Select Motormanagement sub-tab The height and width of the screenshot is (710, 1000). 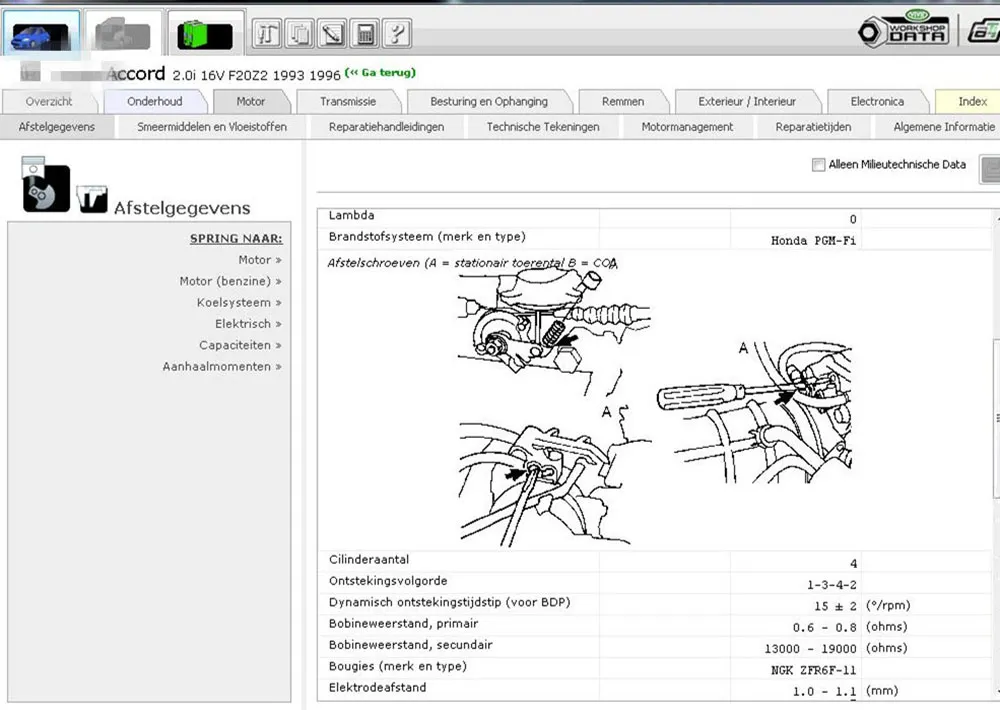click(687, 127)
